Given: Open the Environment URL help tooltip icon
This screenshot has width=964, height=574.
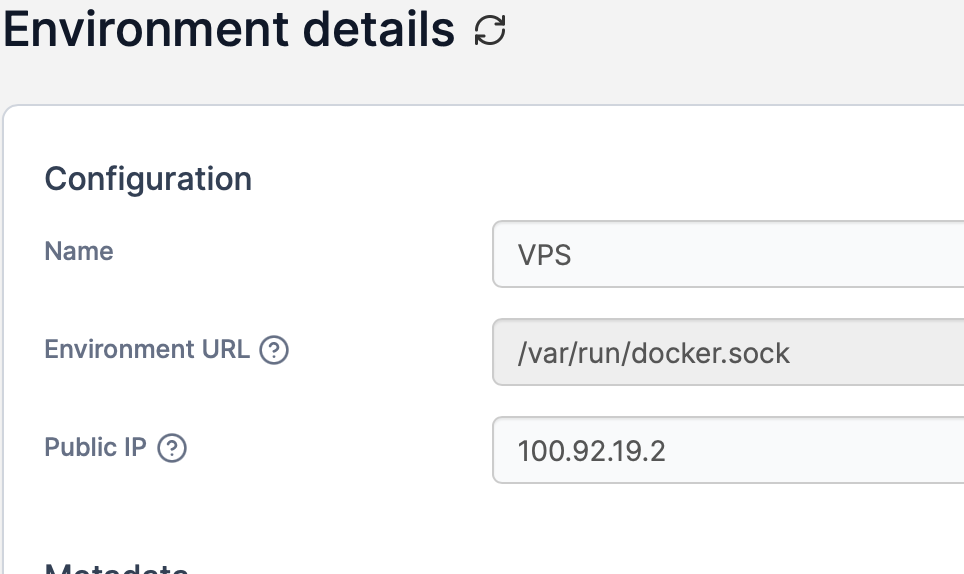Looking at the screenshot, I should tap(274, 351).
